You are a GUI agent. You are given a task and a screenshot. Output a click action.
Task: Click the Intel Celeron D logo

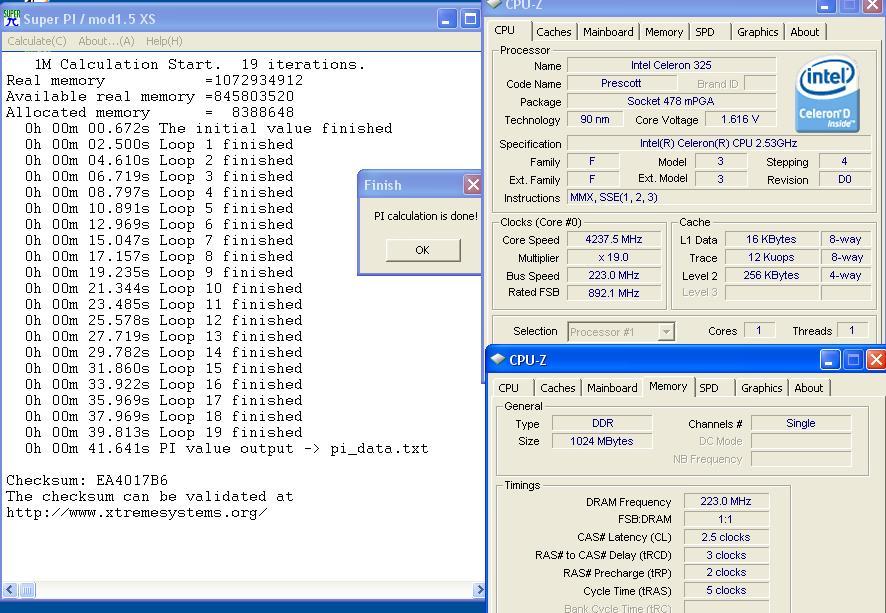tap(827, 94)
